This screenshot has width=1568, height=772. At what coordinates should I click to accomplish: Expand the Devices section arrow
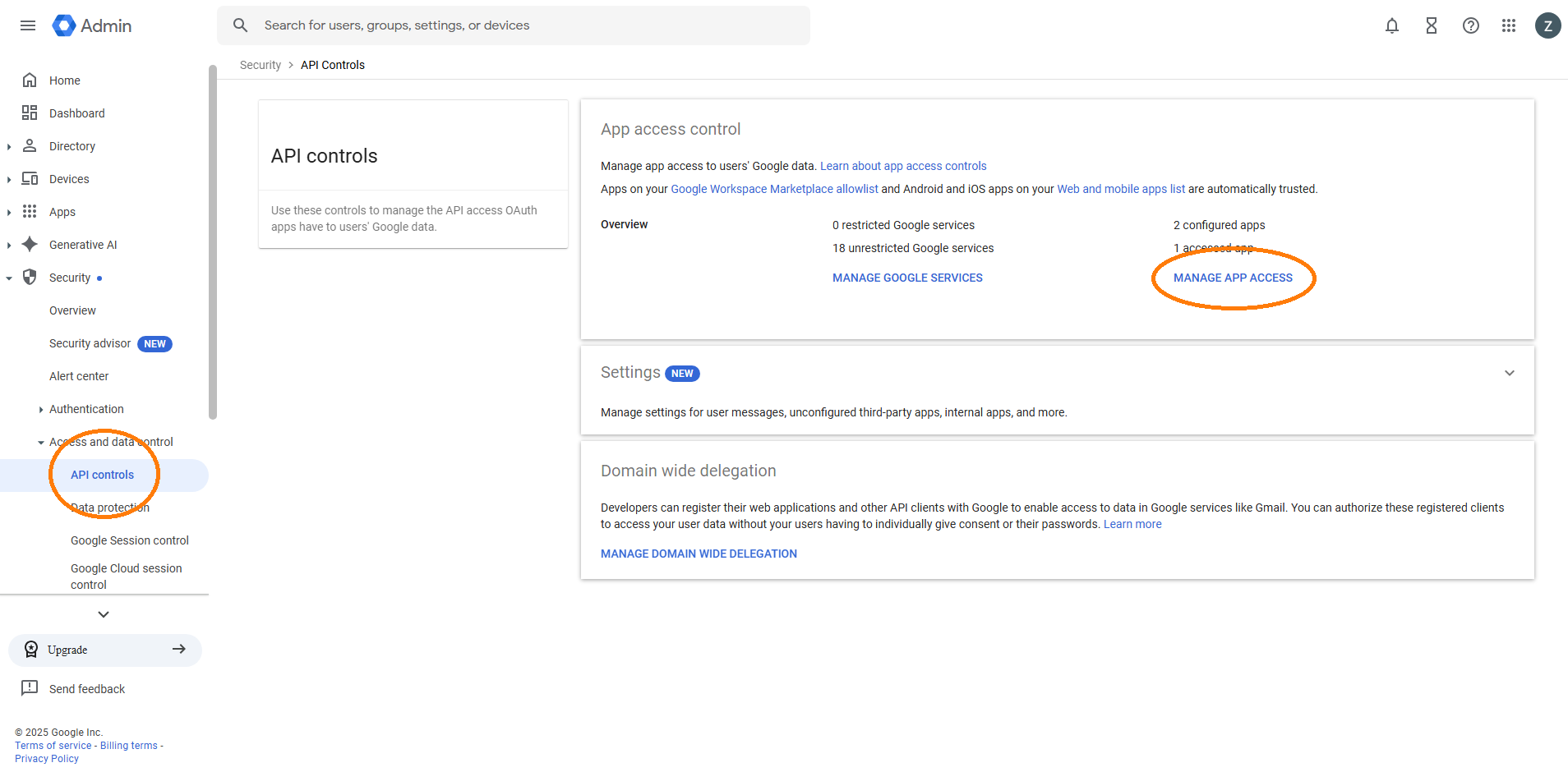9,179
